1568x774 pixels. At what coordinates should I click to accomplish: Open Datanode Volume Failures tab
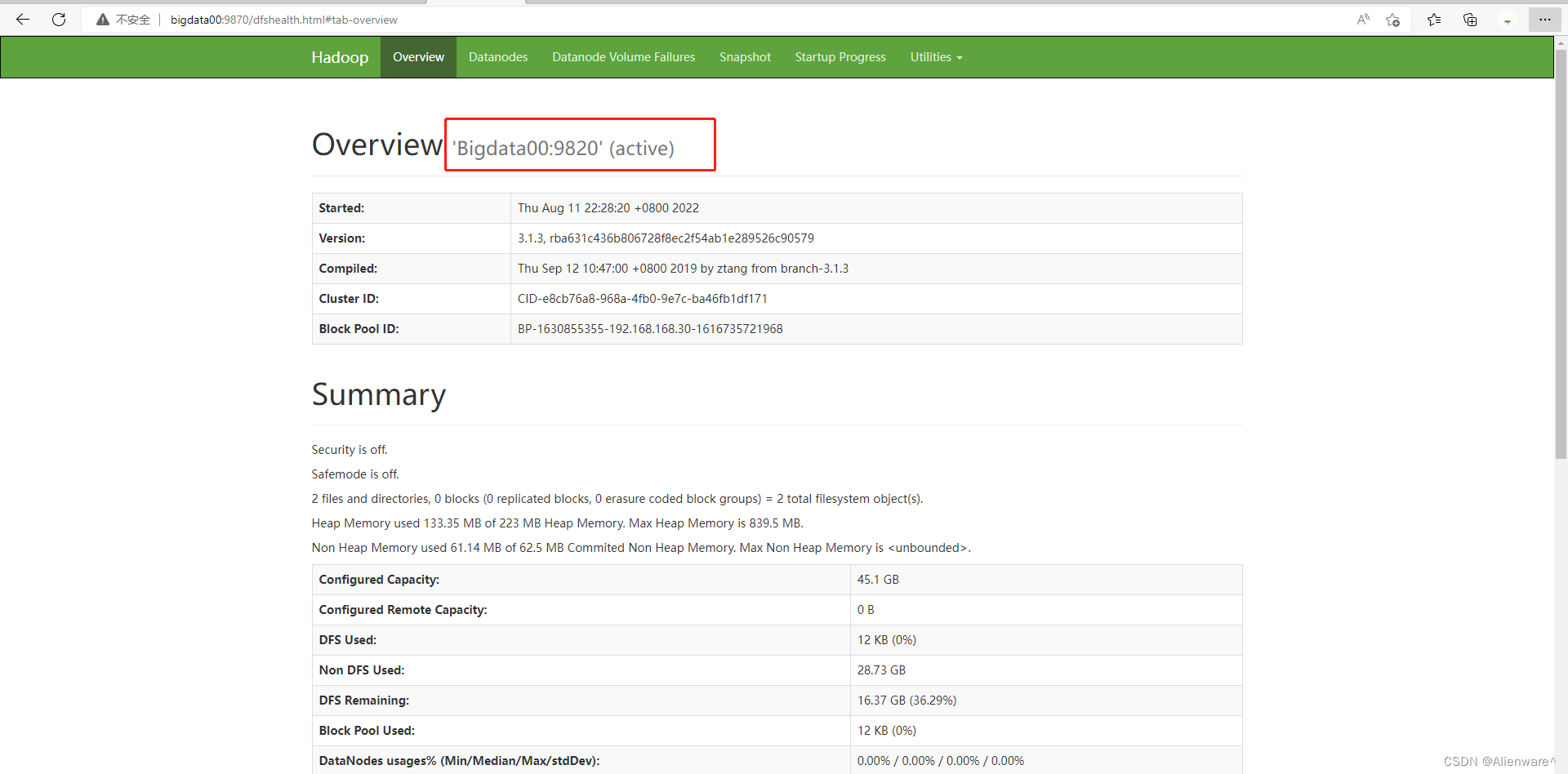(x=624, y=57)
